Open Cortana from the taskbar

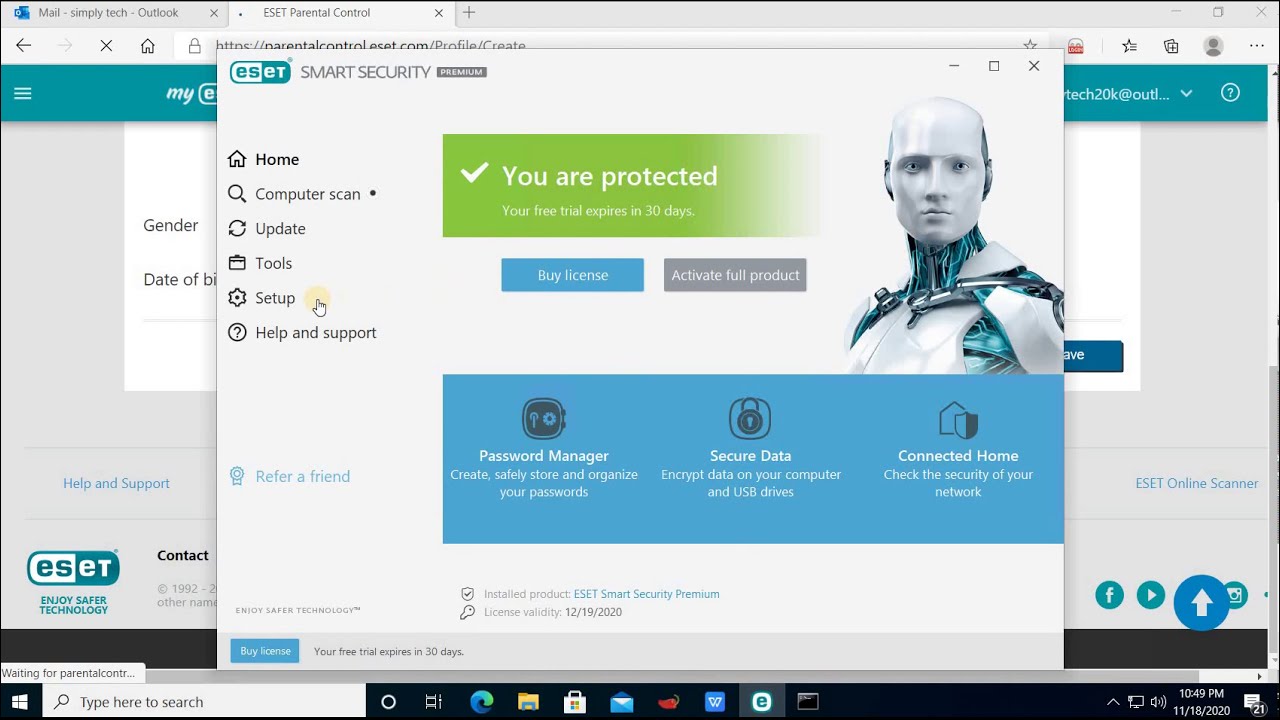[388, 702]
